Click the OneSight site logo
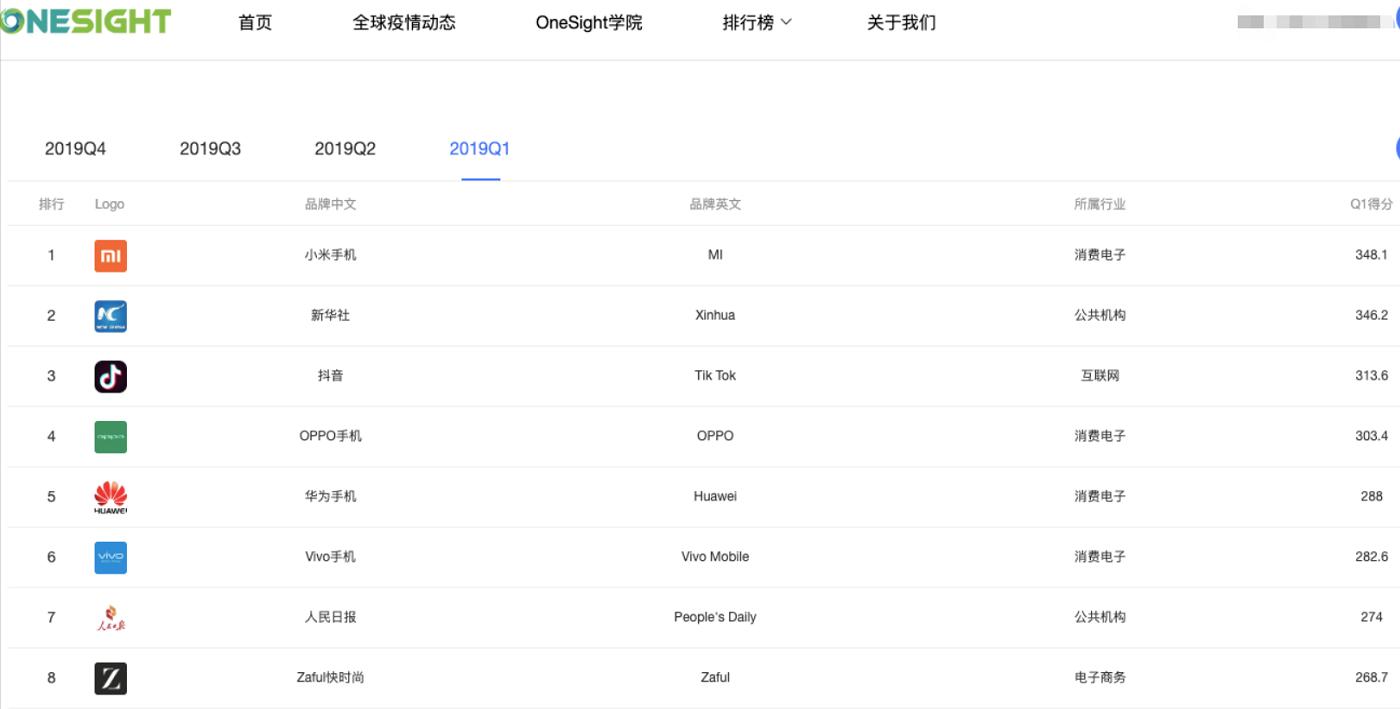Image resolution: width=1400 pixels, height=709 pixels. (85, 19)
